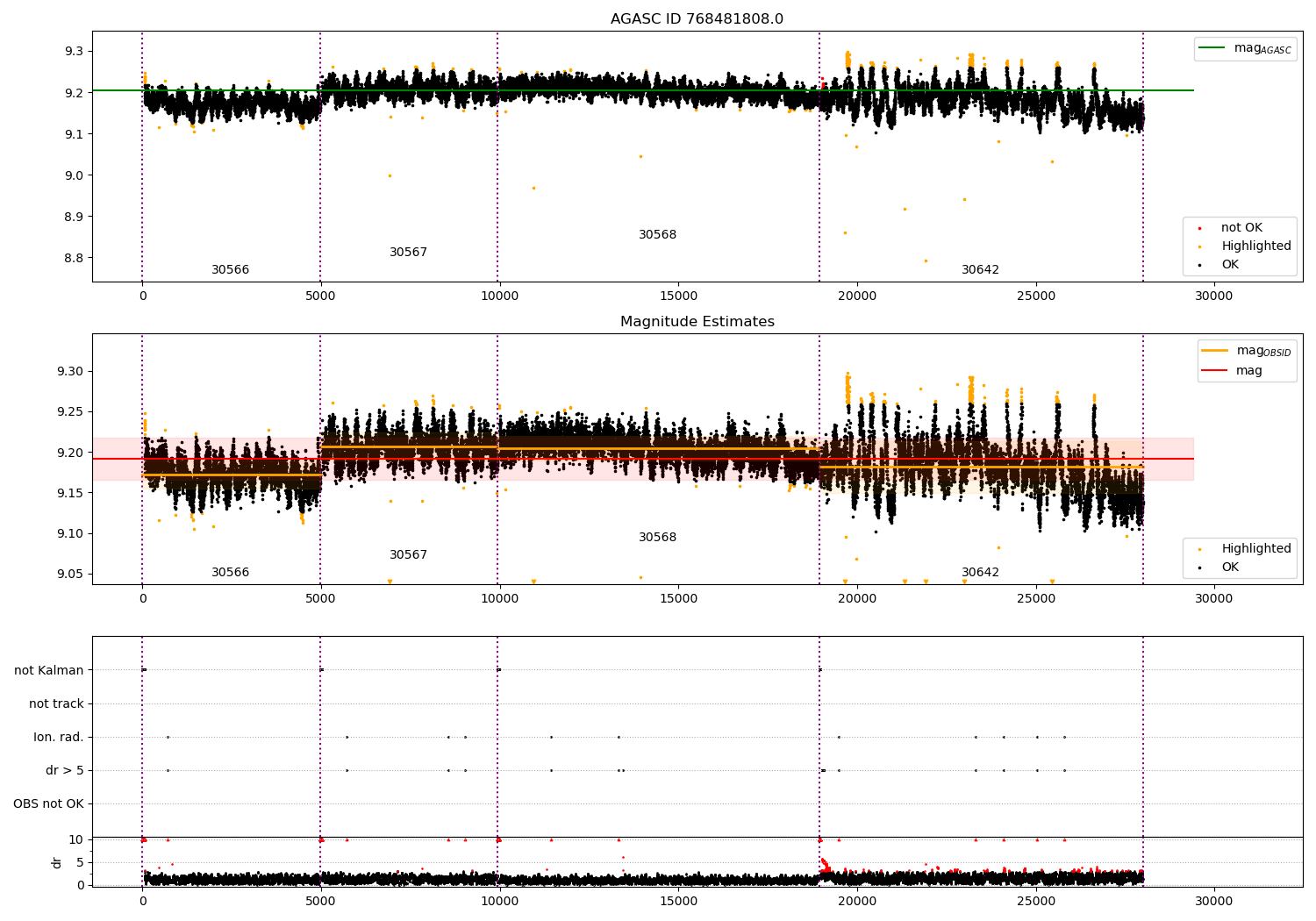Click observation label 30567 in the top plot
Viewport: 1316px width, 921px height.
click(408, 253)
